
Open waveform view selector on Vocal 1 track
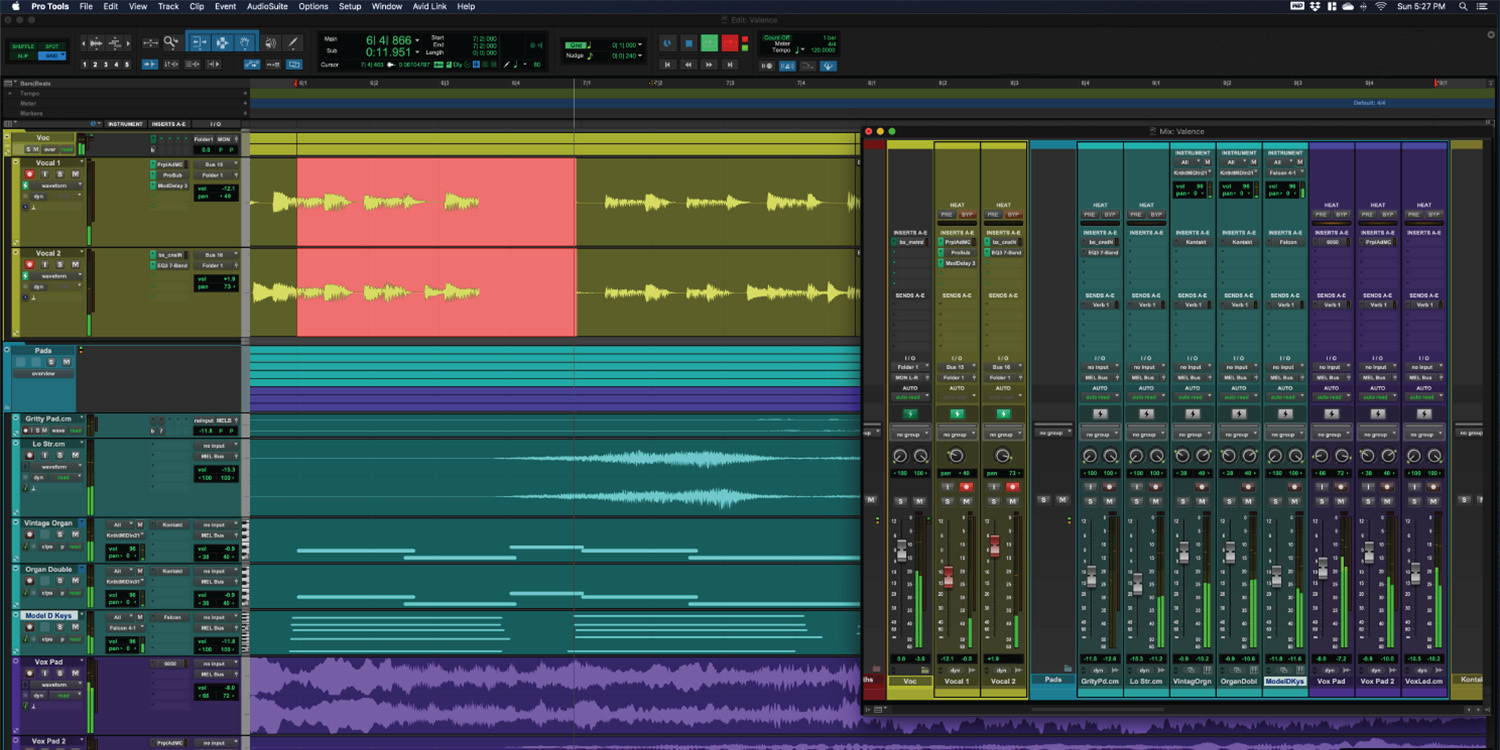click(55, 186)
